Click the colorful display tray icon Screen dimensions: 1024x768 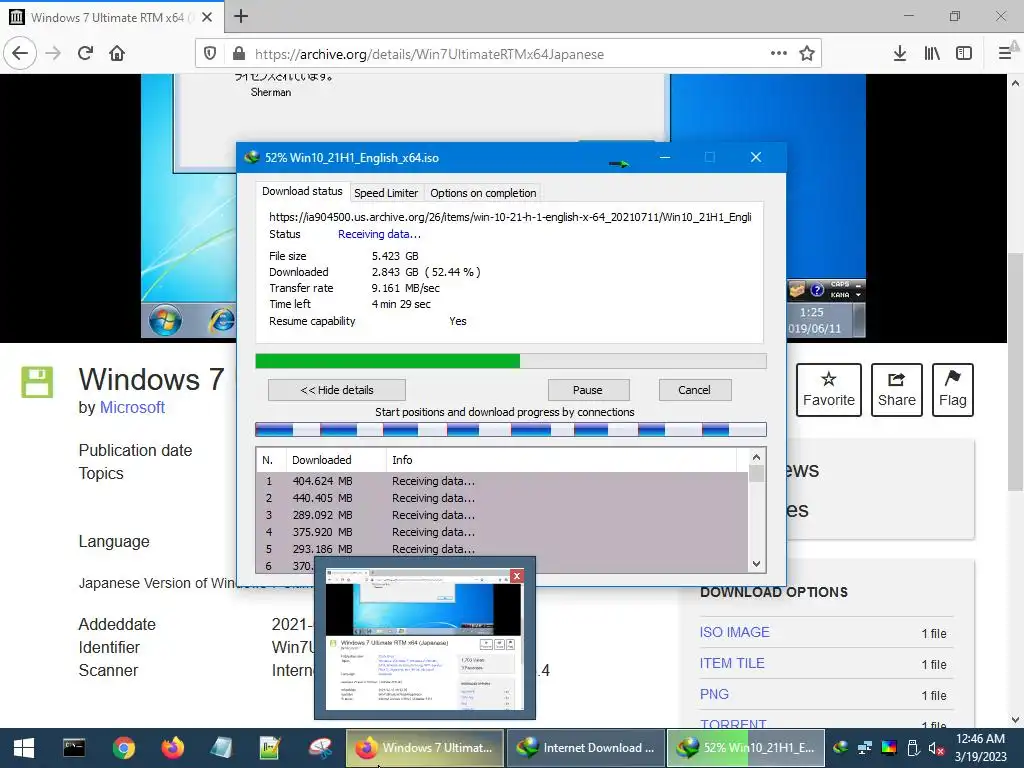pyautogui.click(x=889, y=748)
